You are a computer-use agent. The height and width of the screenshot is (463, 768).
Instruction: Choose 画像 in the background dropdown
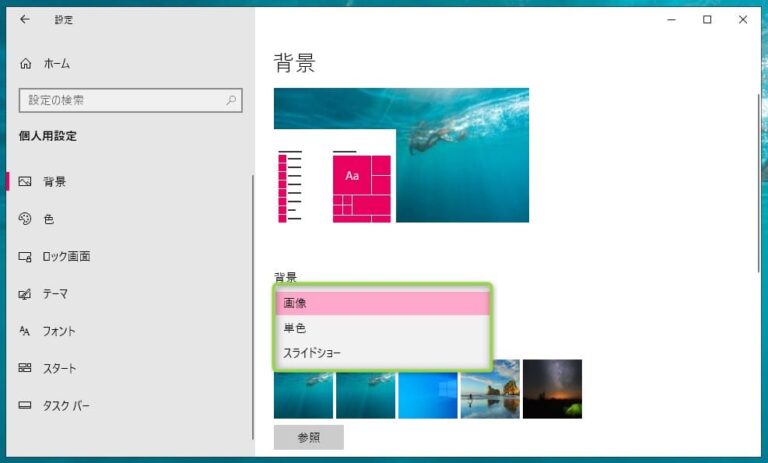click(383, 303)
